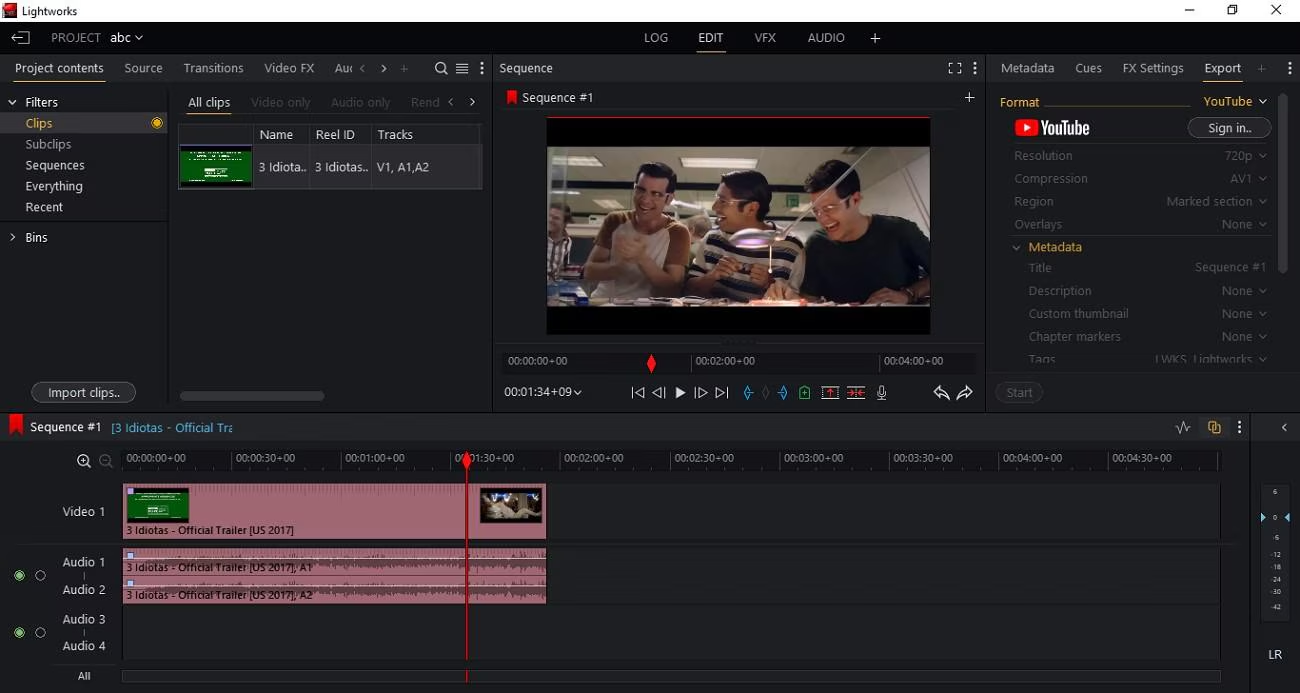1300x693 pixels.
Task: Select the Clips filter in the Filters panel
Action: (x=38, y=122)
